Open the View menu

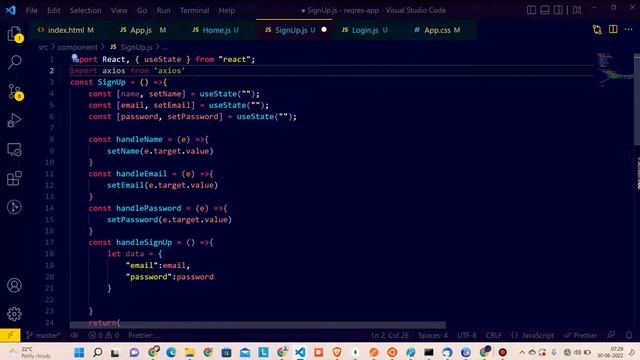[x=119, y=10]
